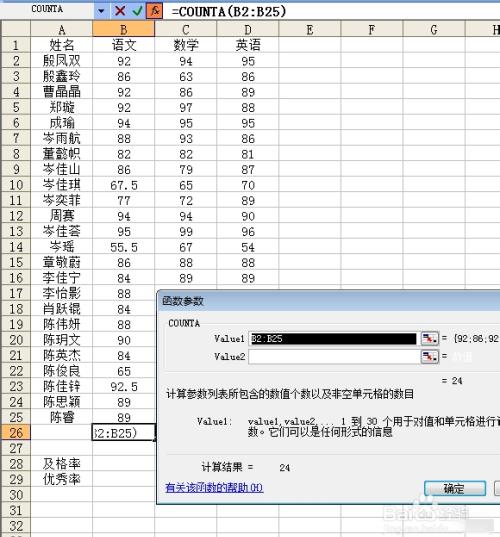
Task: Select the 79 score in column C
Action: [x=186, y=170]
